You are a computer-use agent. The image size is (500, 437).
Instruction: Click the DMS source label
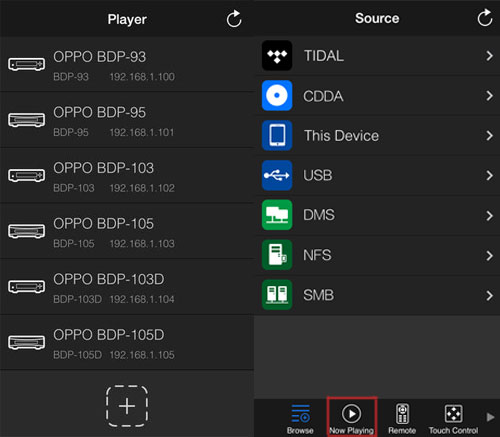click(x=319, y=215)
